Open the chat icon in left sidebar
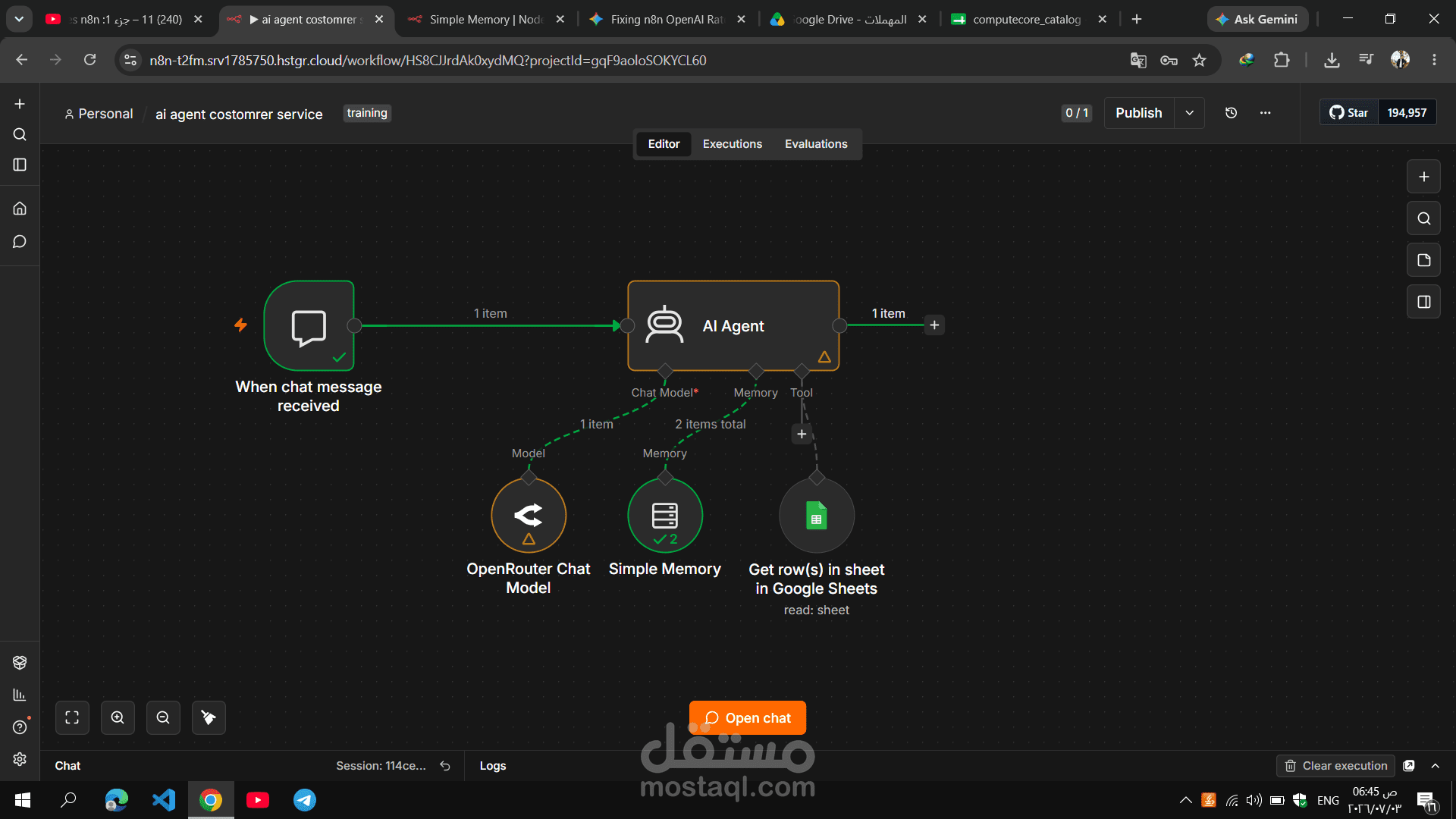This screenshot has height=819, width=1456. click(x=20, y=241)
